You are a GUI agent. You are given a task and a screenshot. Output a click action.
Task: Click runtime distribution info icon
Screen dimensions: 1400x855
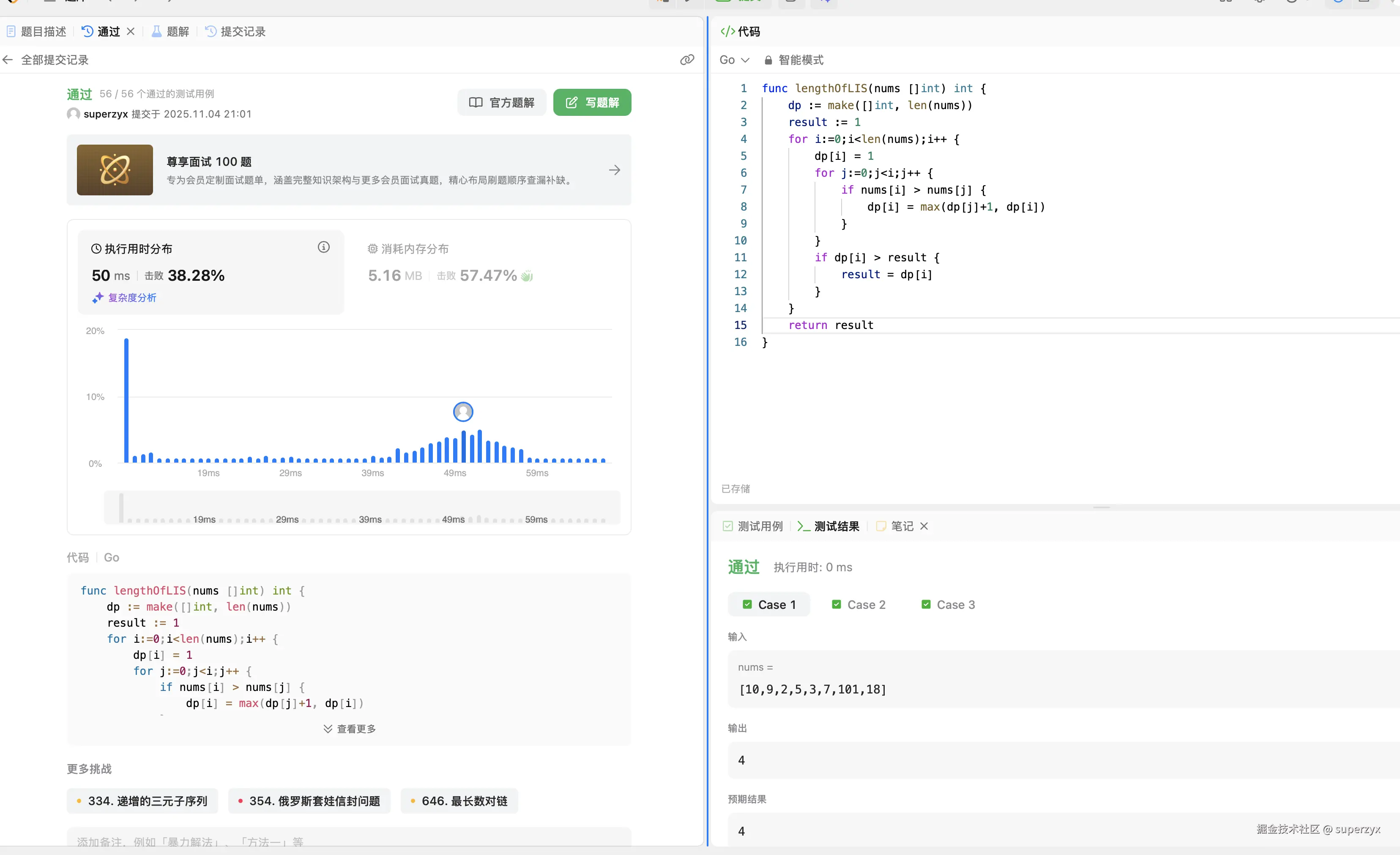coord(323,247)
